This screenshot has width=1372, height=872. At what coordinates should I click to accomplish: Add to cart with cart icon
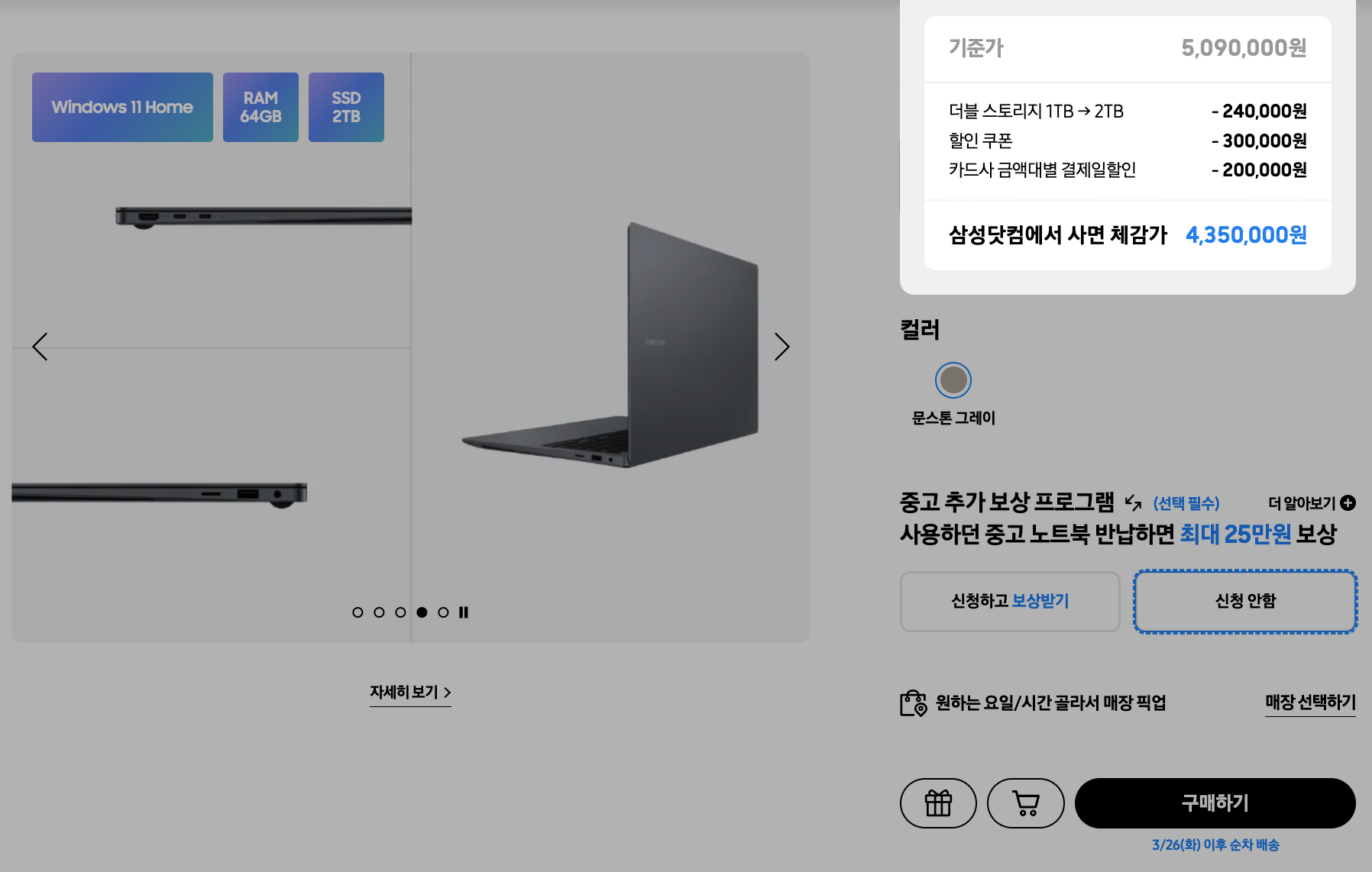tap(1025, 803)
